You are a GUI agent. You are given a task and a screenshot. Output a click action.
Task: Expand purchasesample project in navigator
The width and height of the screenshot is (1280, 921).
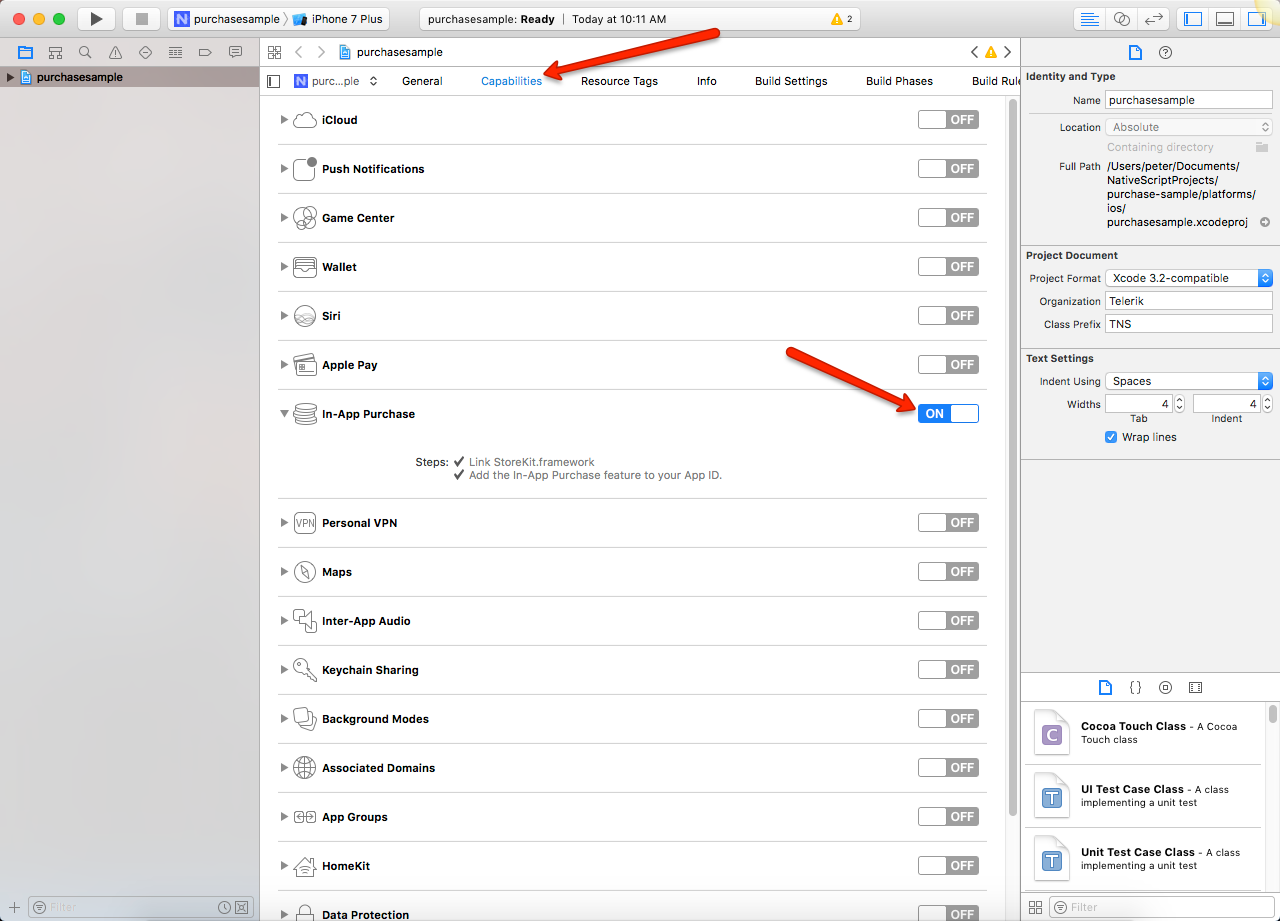click(10, 77)
